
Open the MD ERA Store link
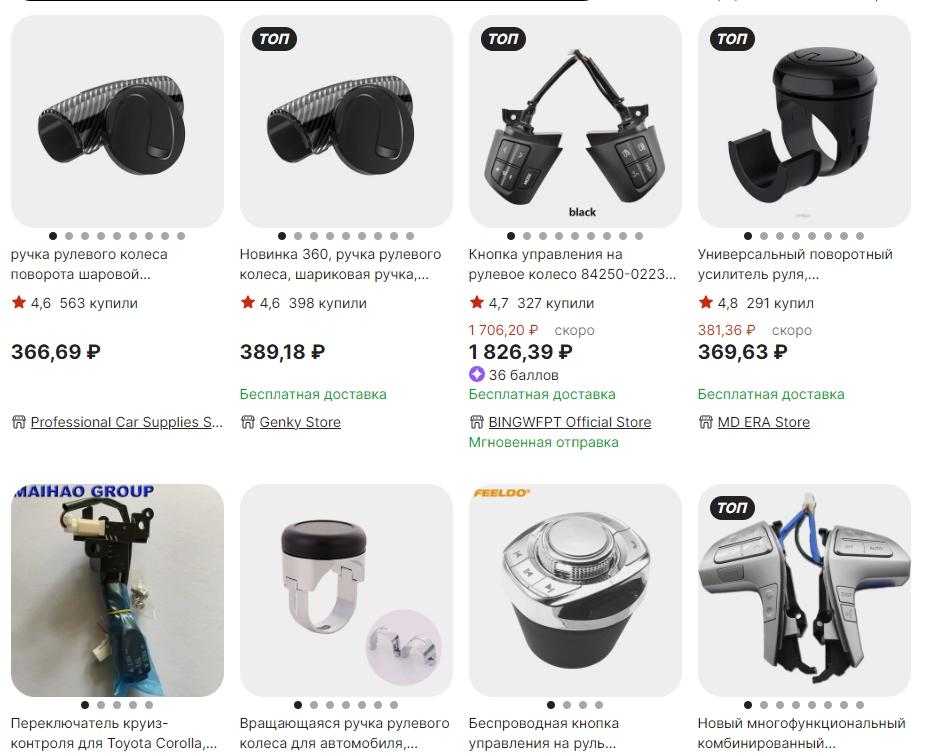coord(763,422)
